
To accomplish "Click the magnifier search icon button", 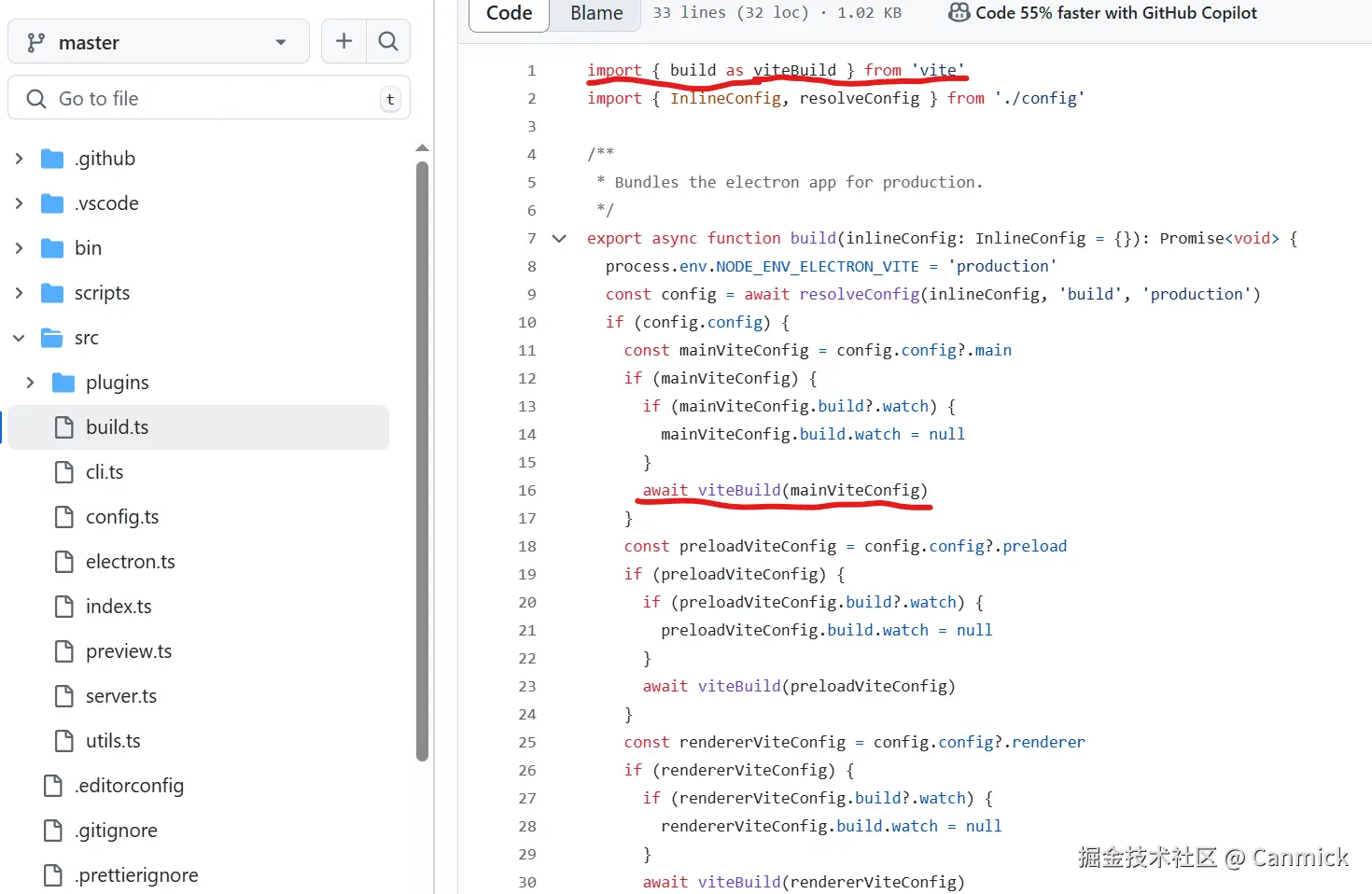I will [388, 42].
